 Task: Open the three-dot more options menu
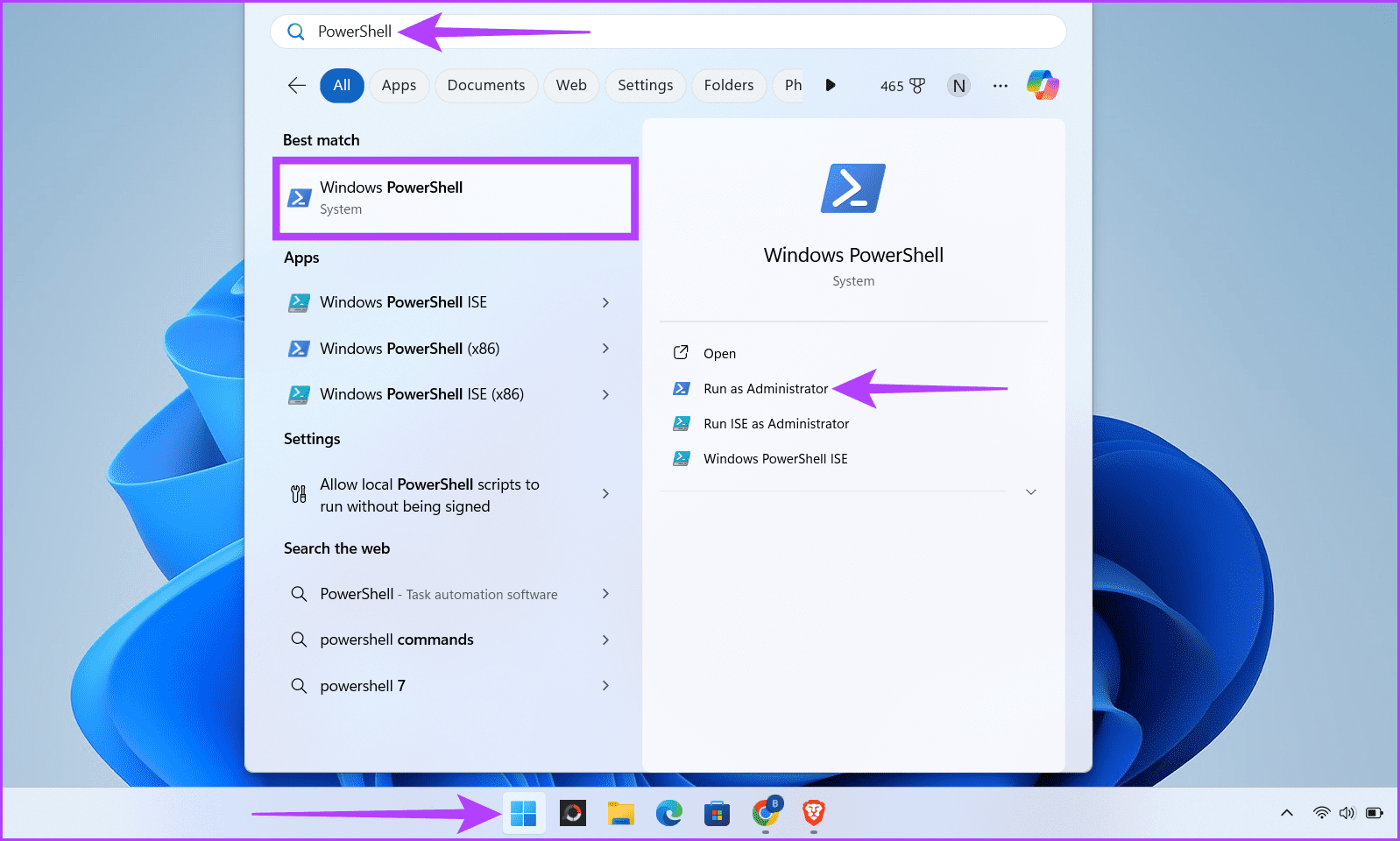[x=1001, y=86]
